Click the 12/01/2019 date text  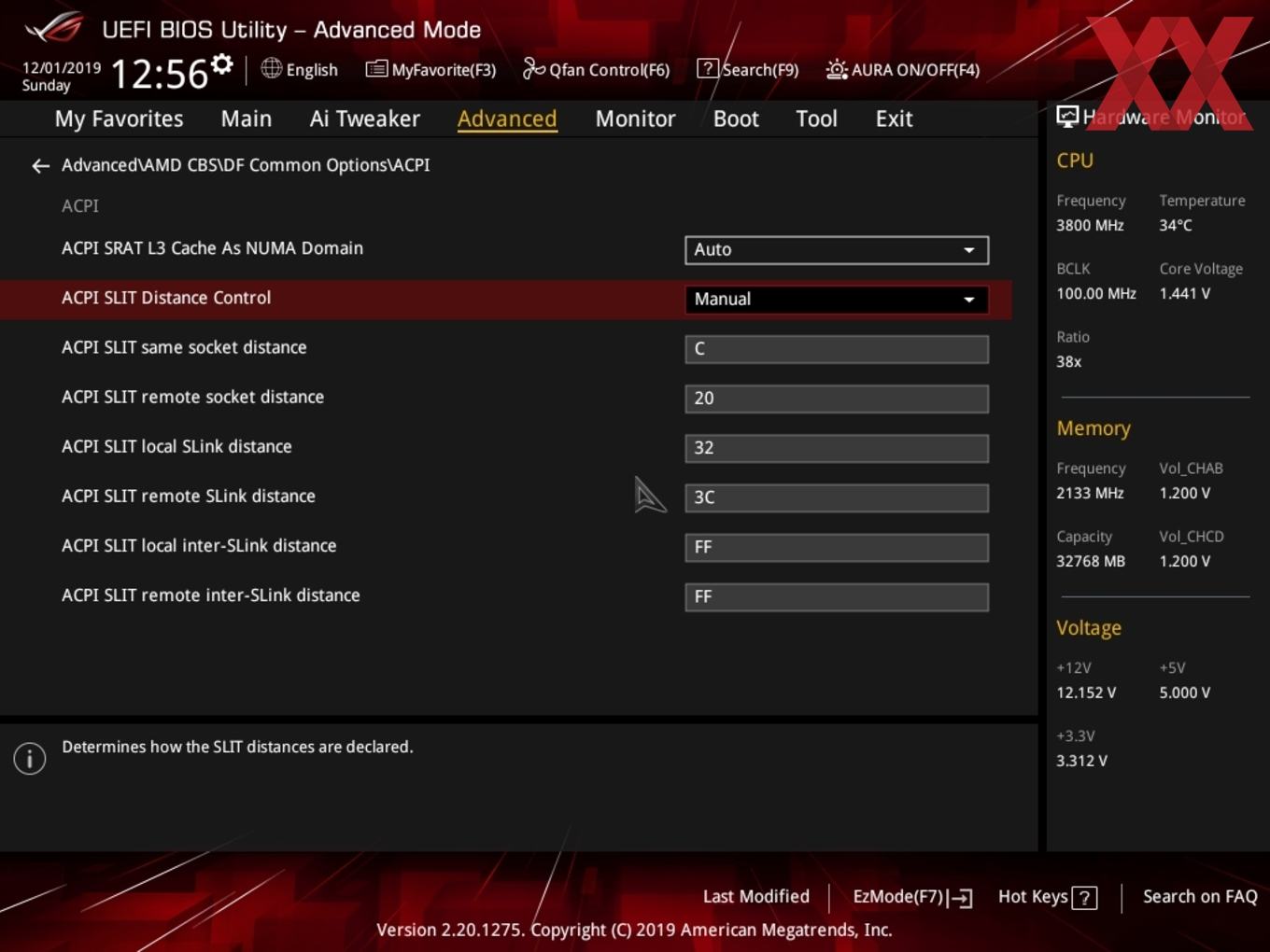(x=62, y=68)
